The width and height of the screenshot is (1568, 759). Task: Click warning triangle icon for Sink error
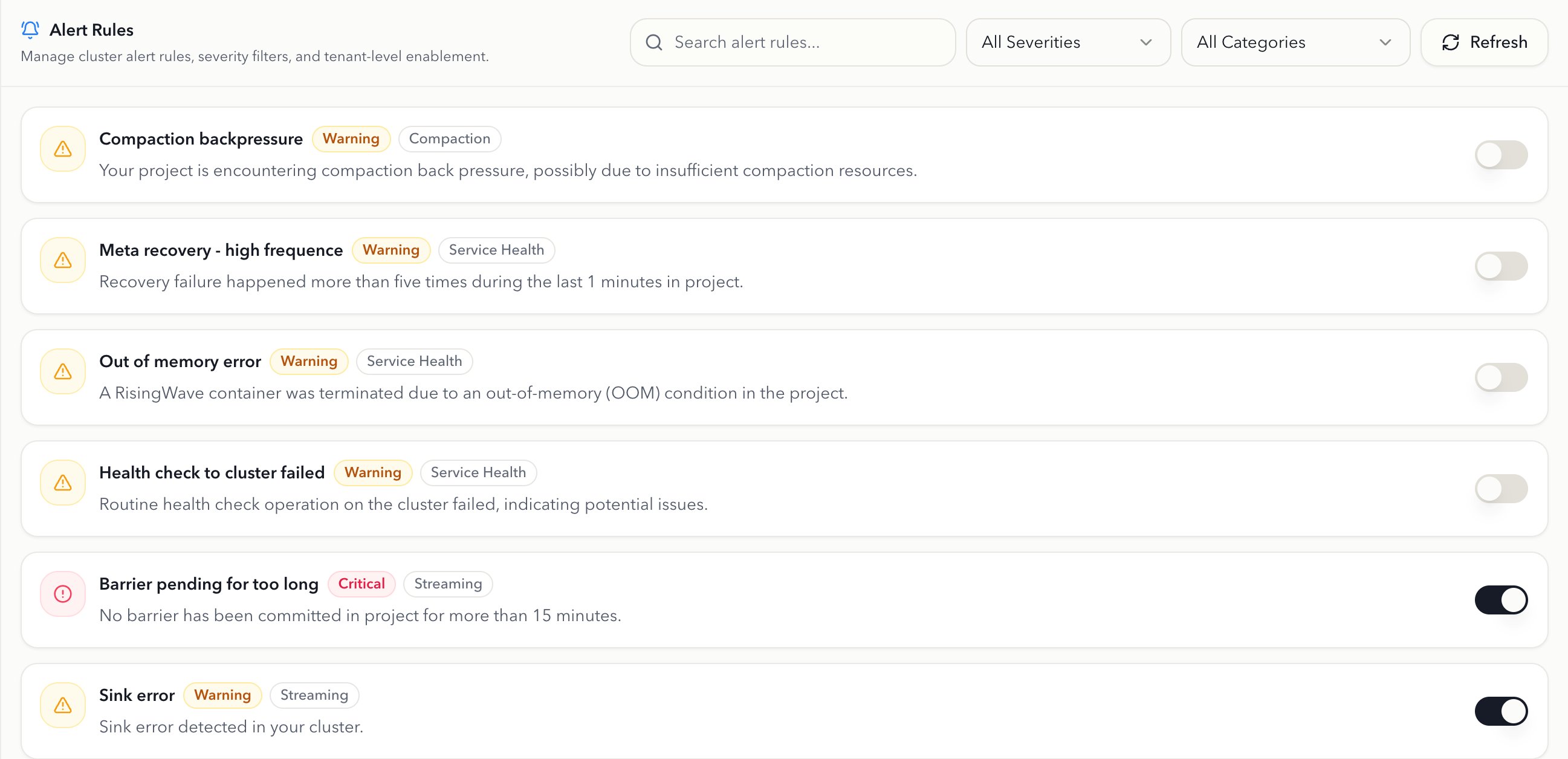(63, 705)
